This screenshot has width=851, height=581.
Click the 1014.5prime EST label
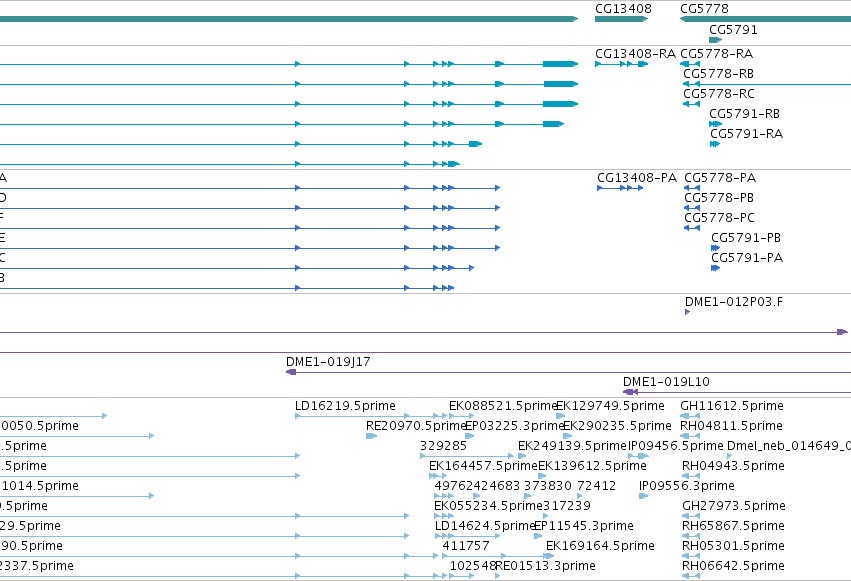[x=40, y=486]
